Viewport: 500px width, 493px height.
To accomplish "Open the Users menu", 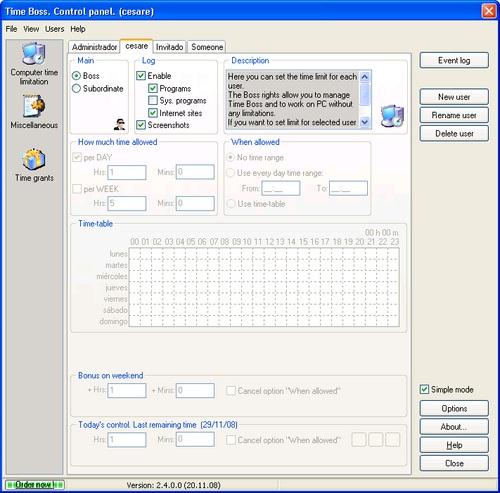I will [54, 29].
